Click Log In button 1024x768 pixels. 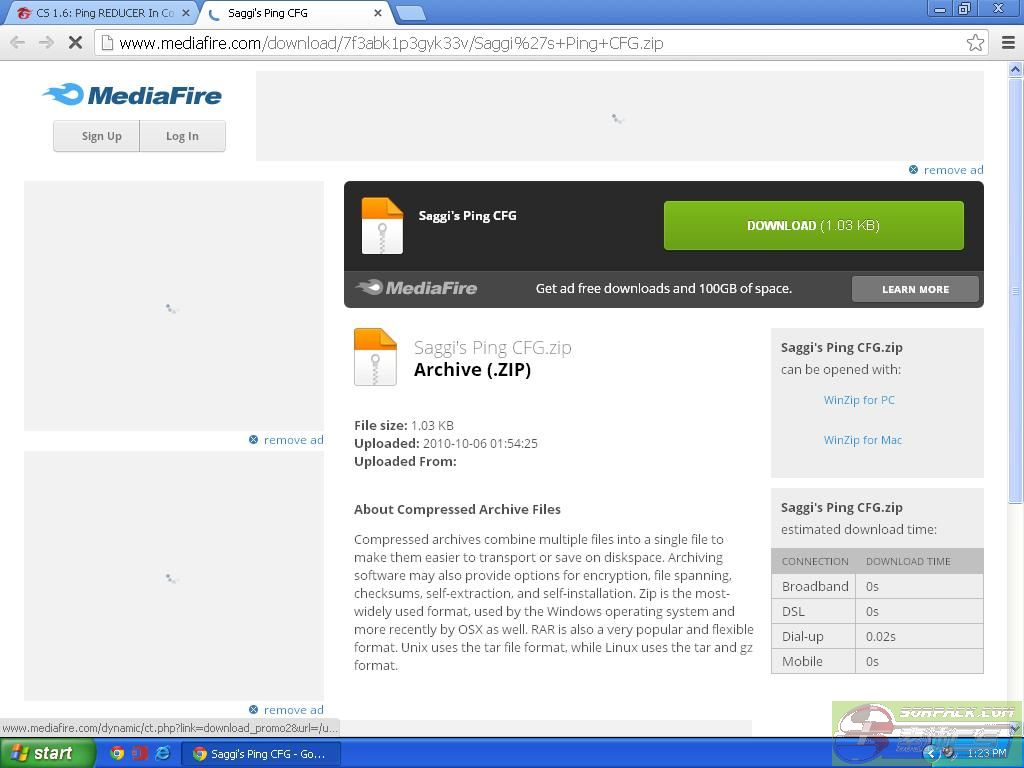[x=182, y=136]
